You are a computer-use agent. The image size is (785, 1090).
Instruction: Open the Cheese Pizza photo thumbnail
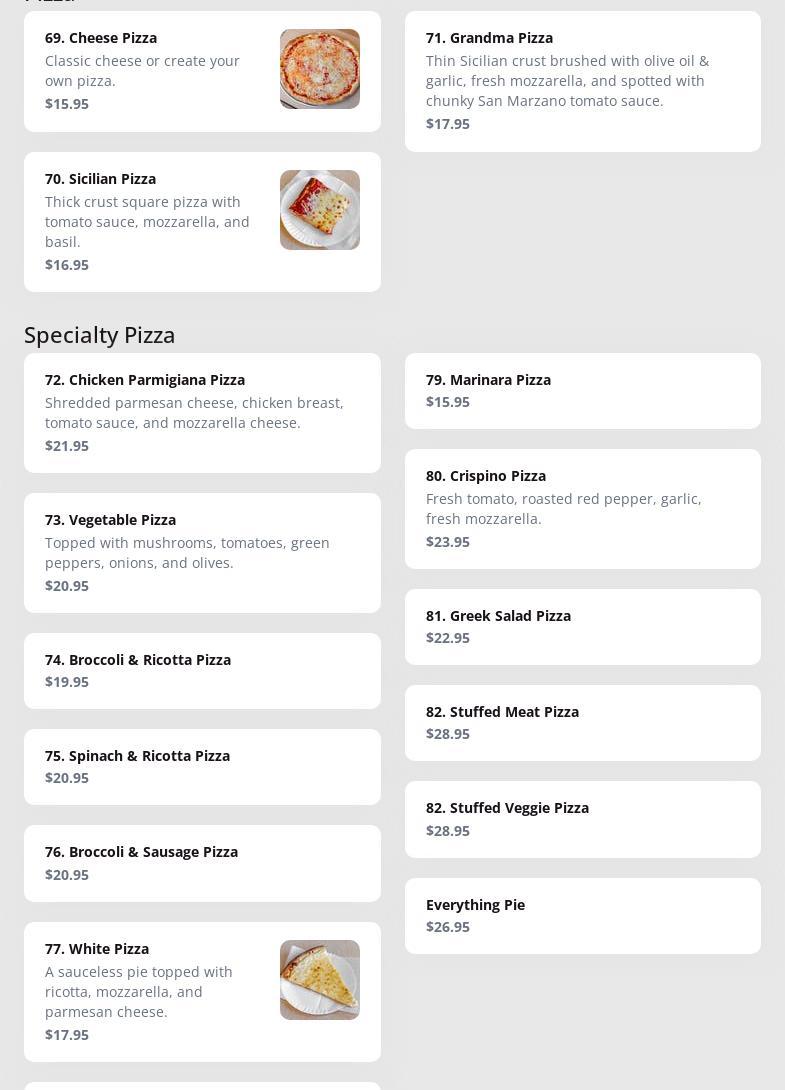pyautogui.click(x=320, y=69)
